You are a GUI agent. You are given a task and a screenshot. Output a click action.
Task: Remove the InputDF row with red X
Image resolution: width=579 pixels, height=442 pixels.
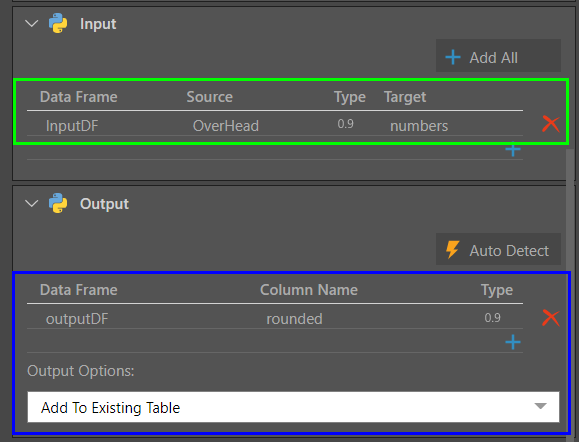pyautogui.click(x=551, y=124)
